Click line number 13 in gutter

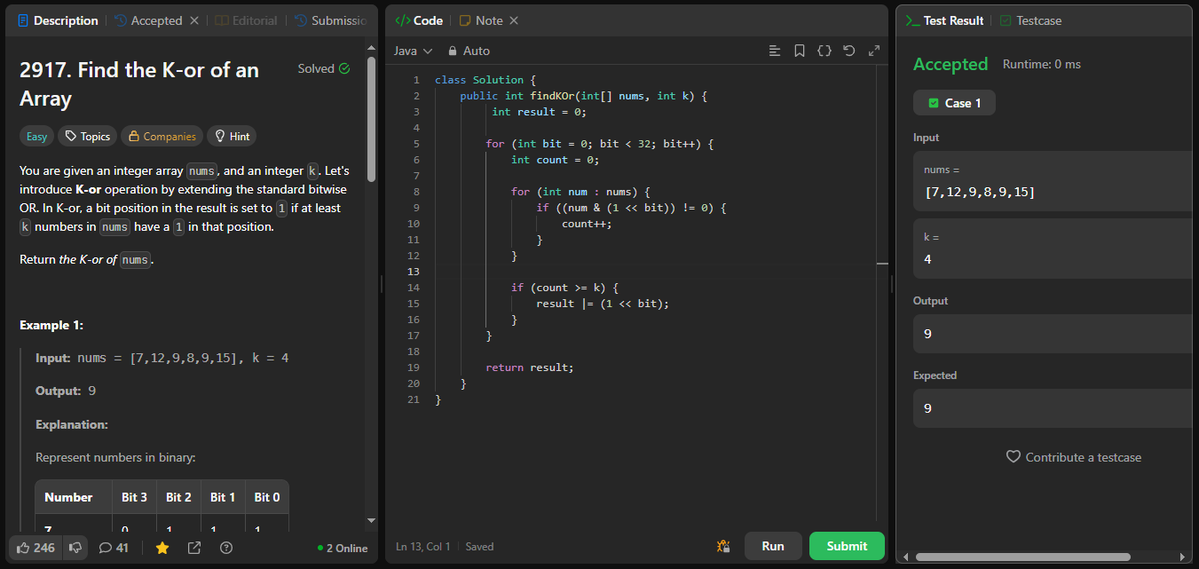click(413, 271)
